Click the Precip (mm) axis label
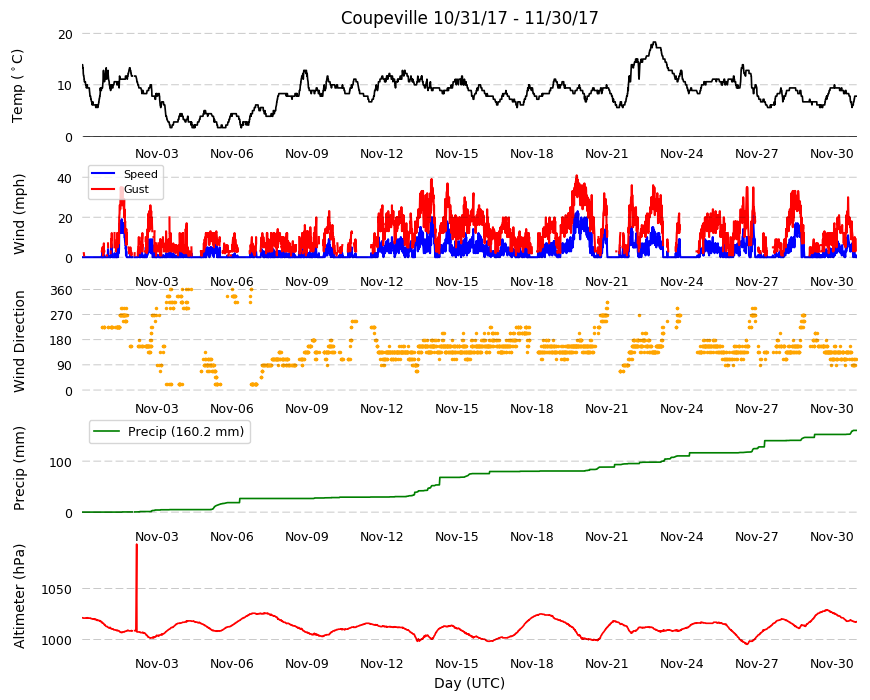 [x=19, y=468]
